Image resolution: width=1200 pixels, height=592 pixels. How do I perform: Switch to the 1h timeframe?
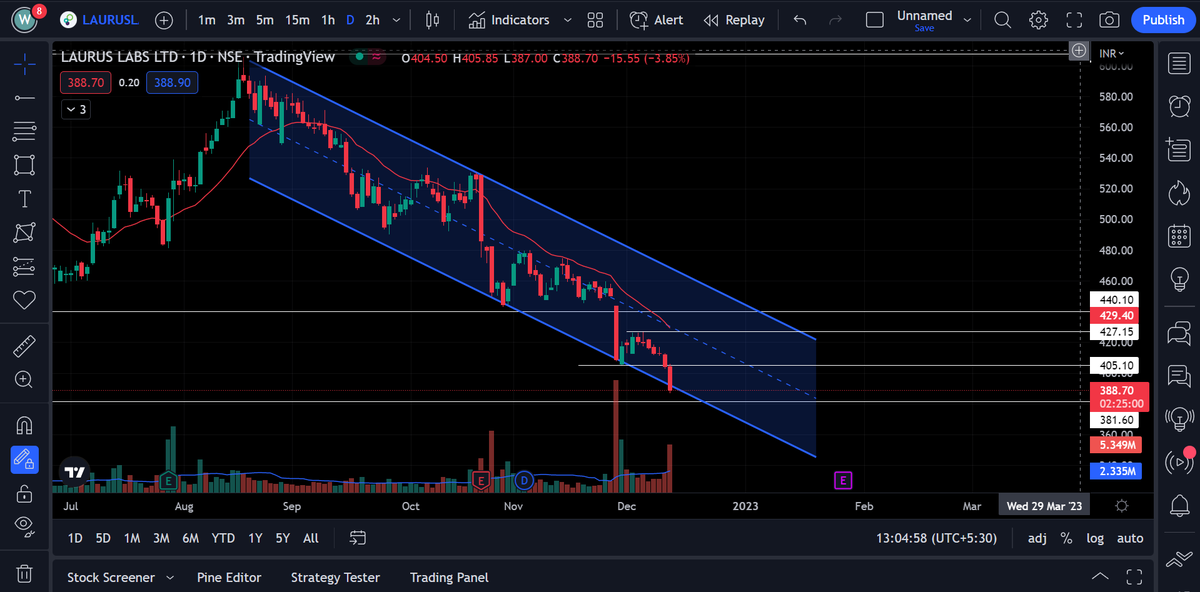[328, 20]
